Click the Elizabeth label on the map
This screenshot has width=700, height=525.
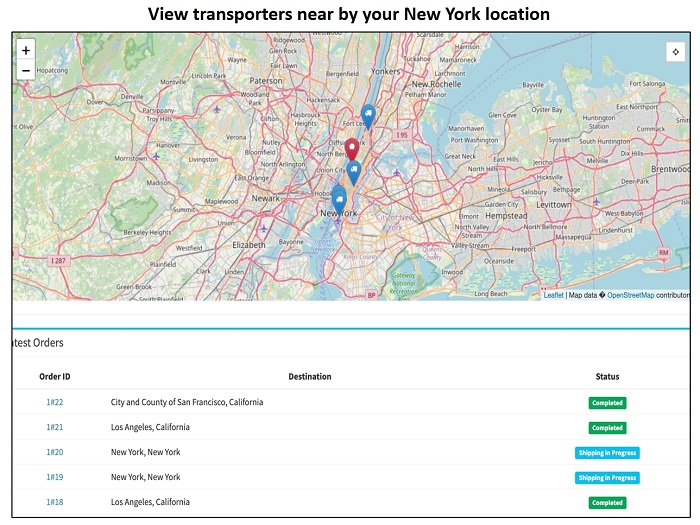(x=249, y=245)
